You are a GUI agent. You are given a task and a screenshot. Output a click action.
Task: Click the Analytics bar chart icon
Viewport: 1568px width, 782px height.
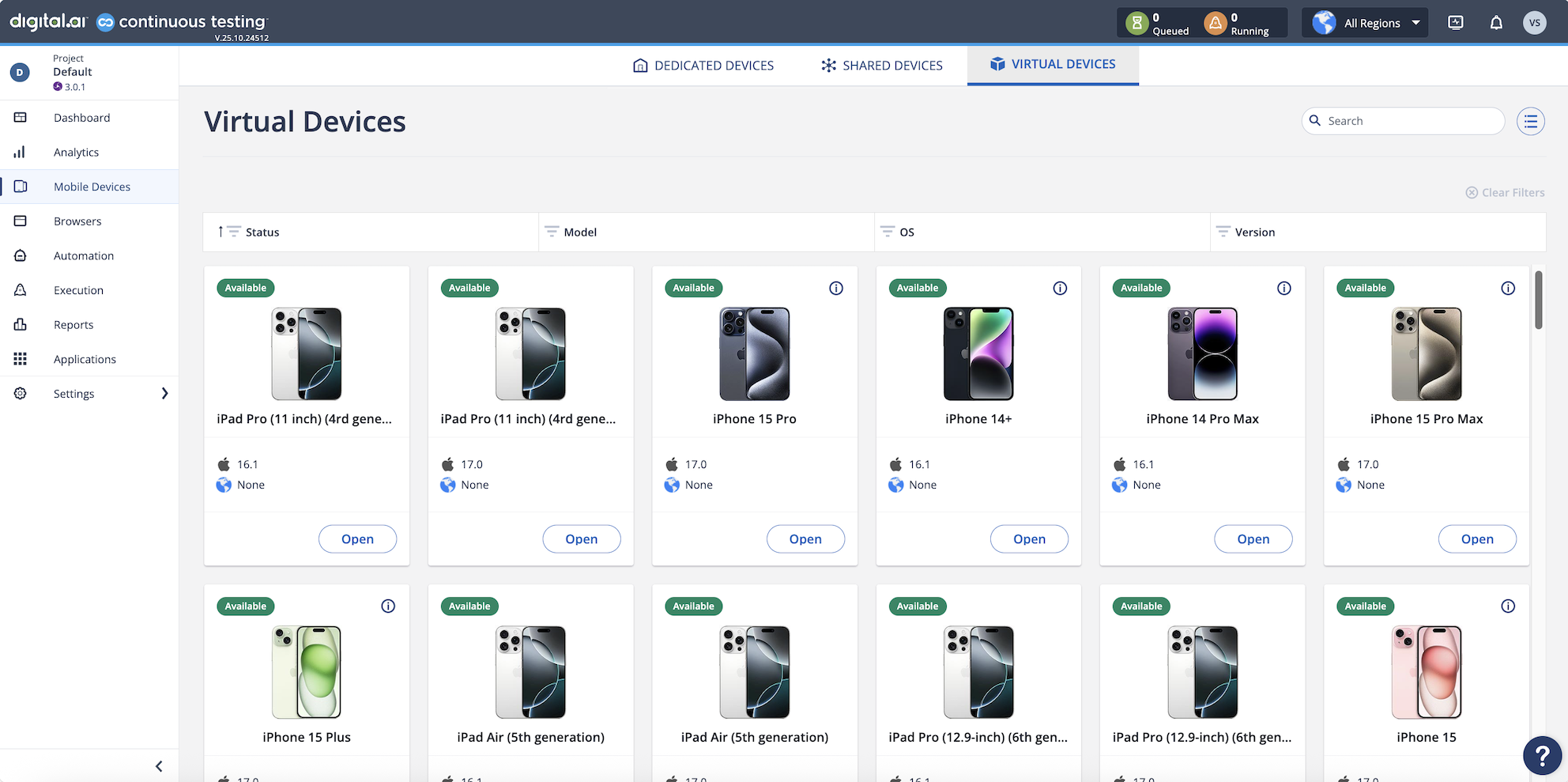[21, 153]
